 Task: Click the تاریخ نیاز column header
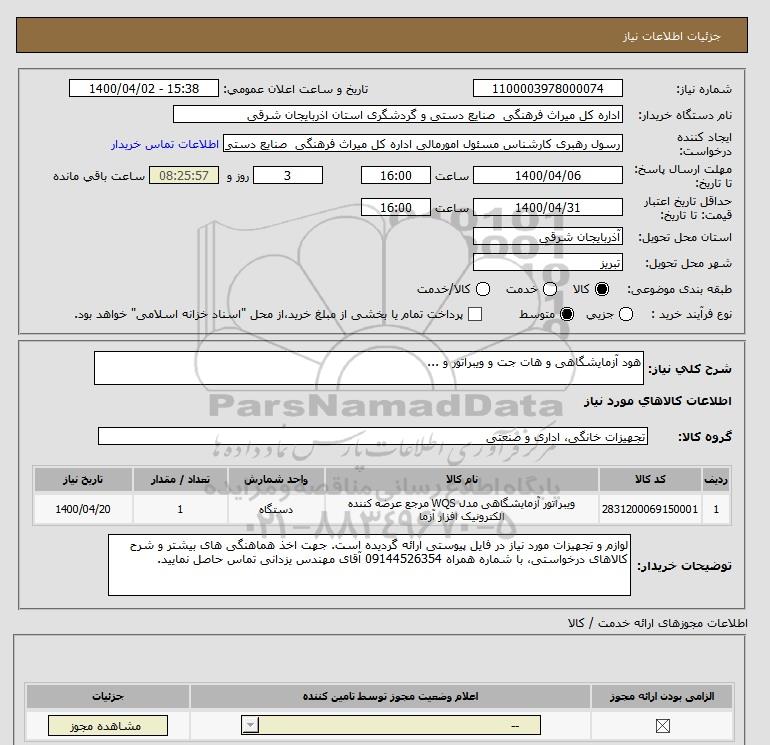click(83, 479)
